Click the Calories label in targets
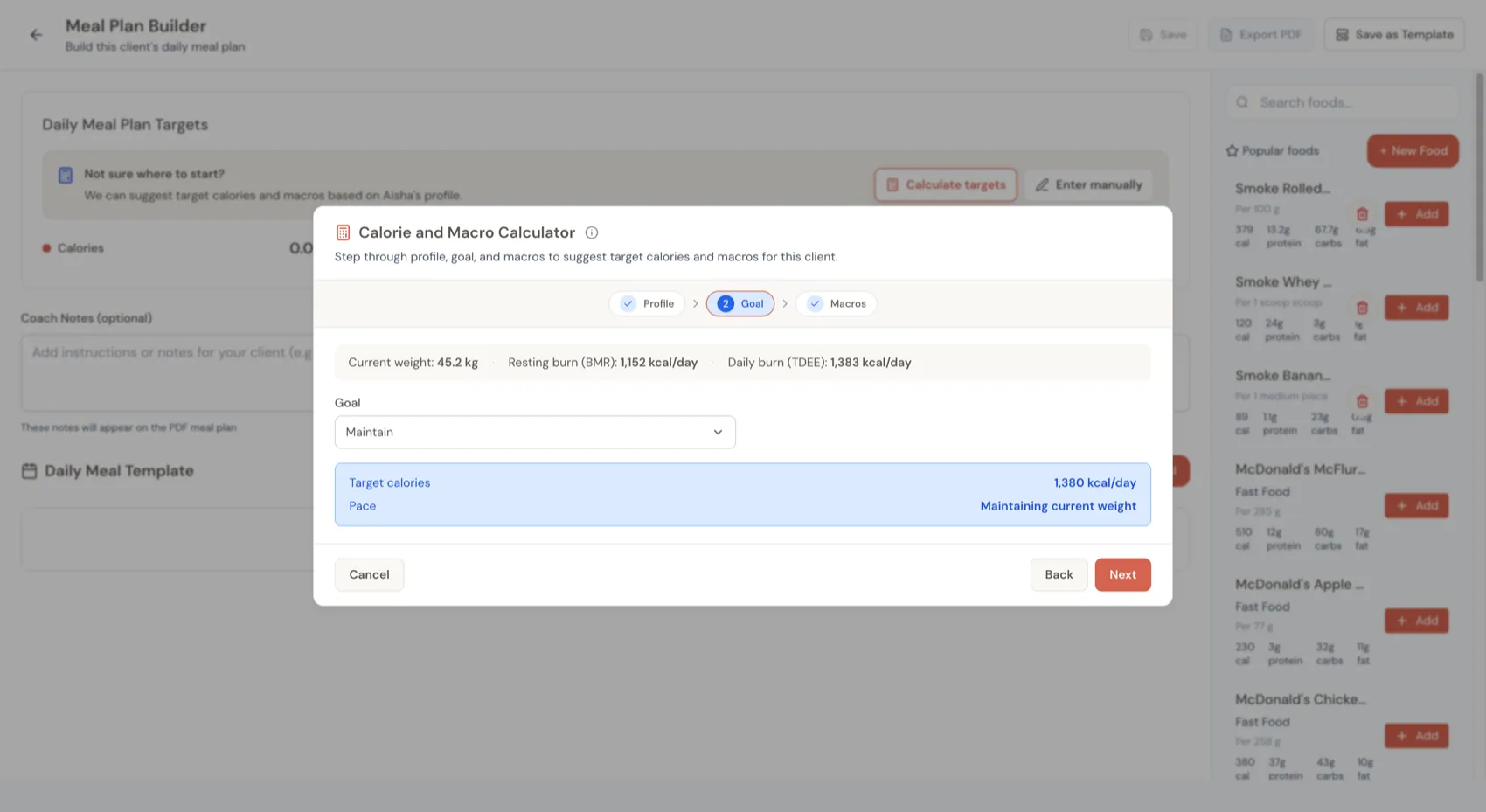The image size is (1486, 812). [80, 248]
